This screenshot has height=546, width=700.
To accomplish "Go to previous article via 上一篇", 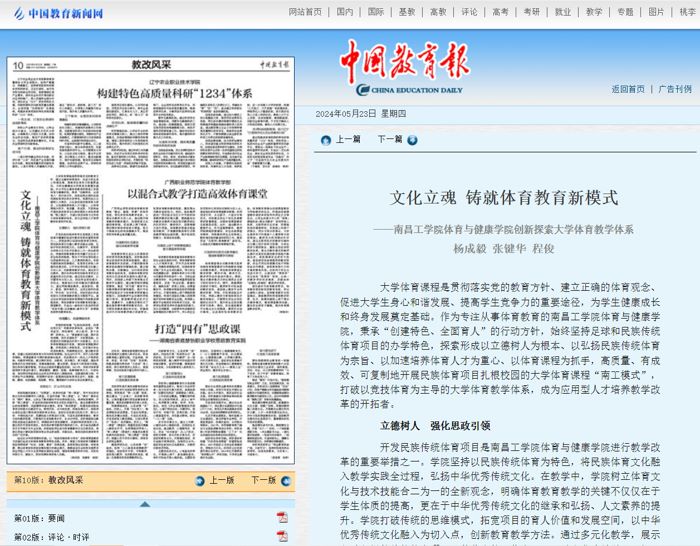I will [348, 139].
